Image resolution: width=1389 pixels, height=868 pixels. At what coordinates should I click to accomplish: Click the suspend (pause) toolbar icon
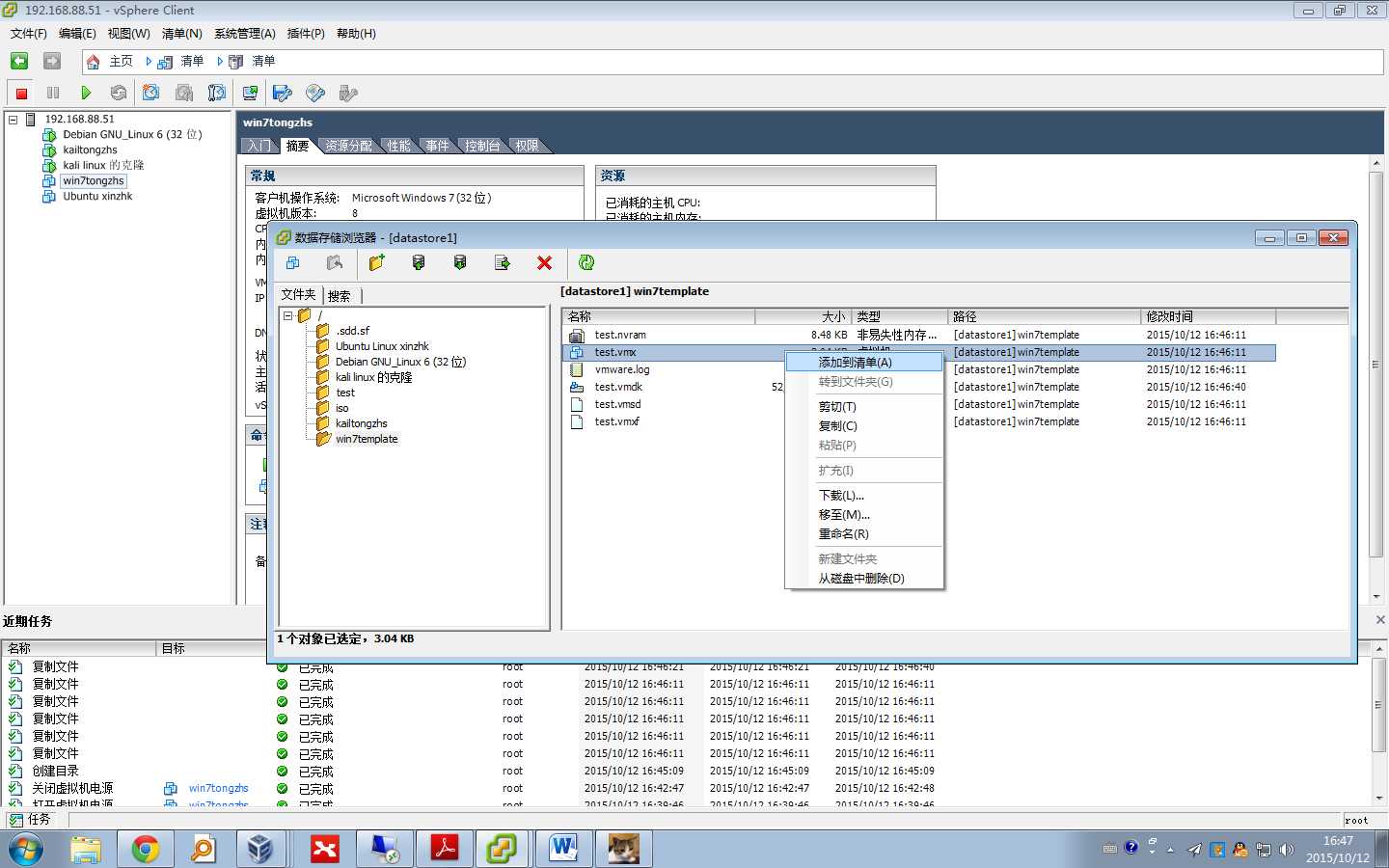pyautogui.click(x=53, y=94)
